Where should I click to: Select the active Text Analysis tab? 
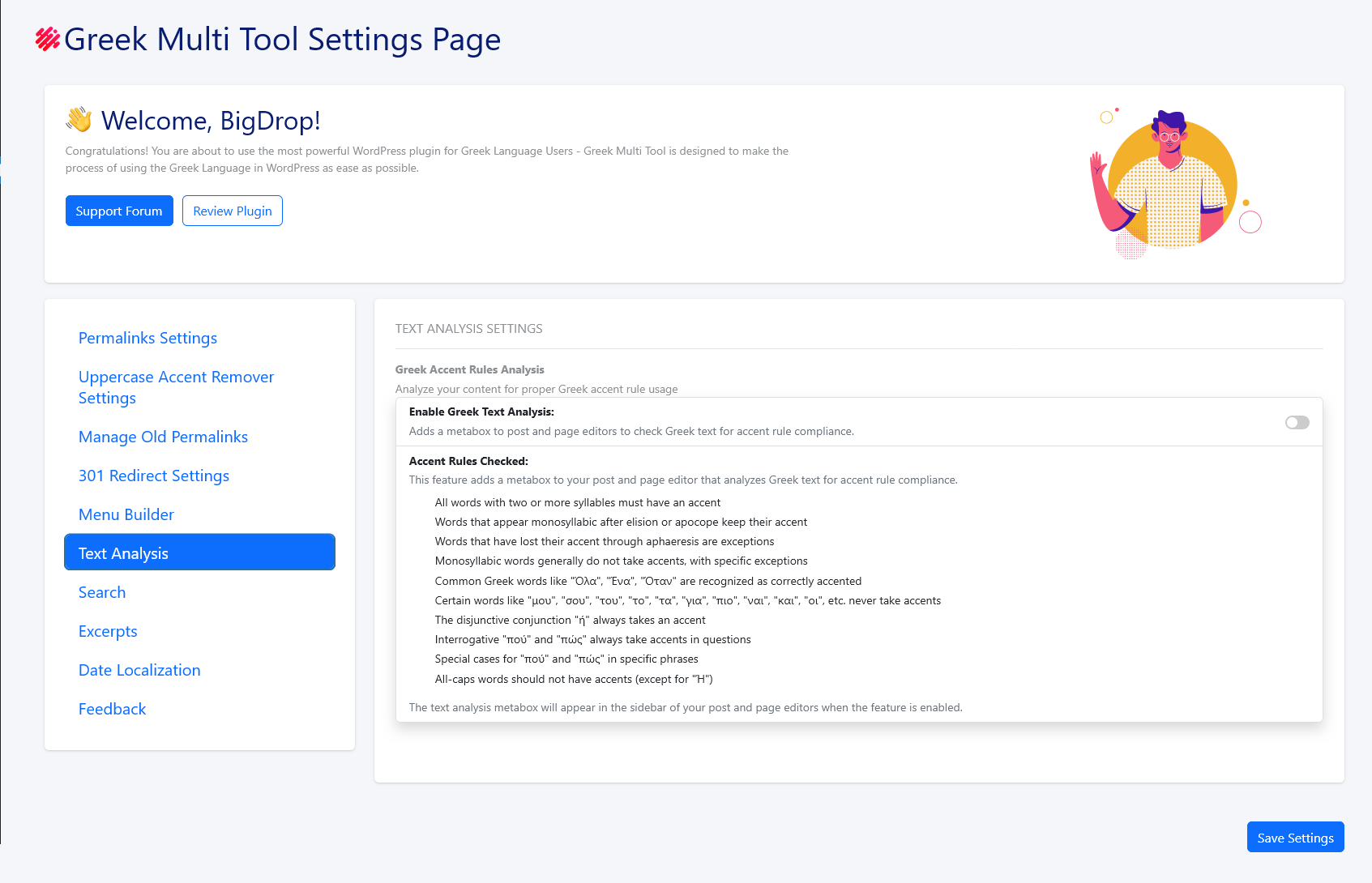[x=199, y=553]
